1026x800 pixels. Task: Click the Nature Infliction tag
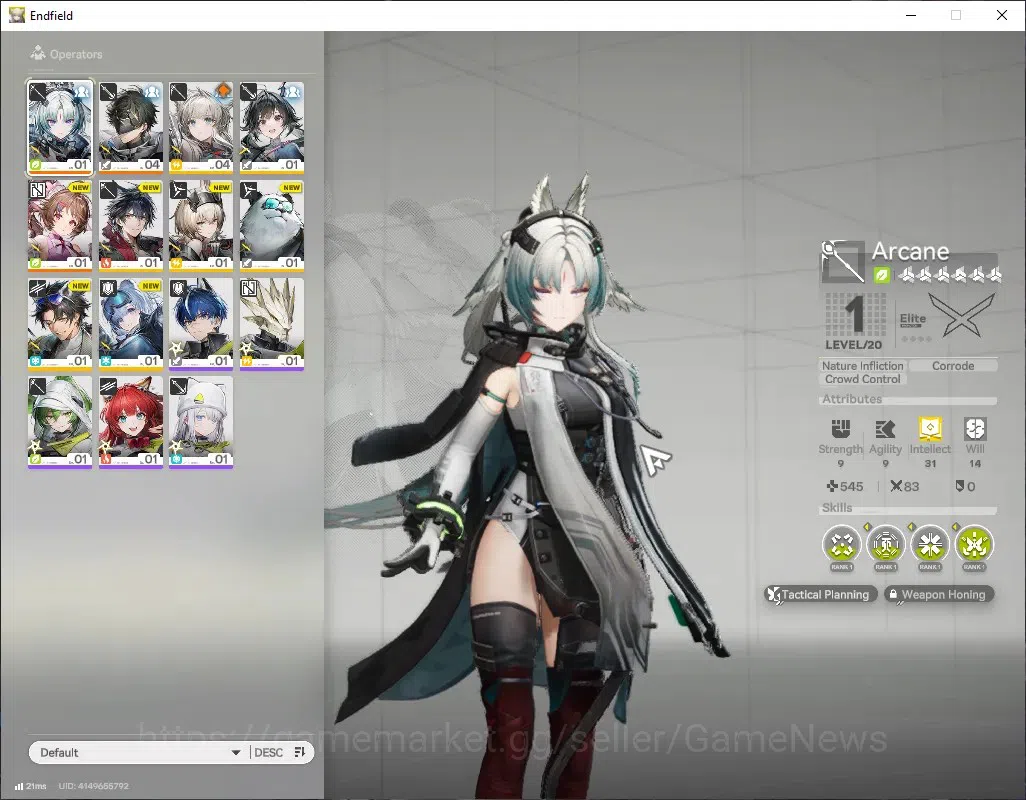point(862,366)
